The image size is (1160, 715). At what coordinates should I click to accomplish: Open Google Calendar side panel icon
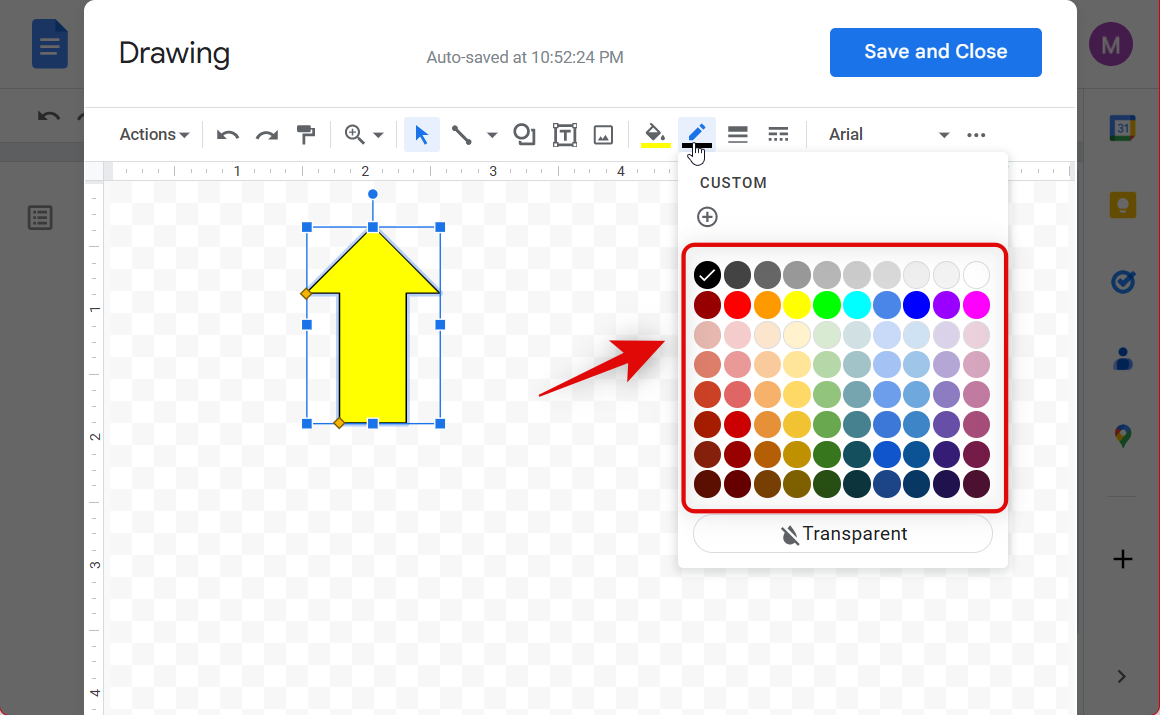click(x=1122, y=127)
